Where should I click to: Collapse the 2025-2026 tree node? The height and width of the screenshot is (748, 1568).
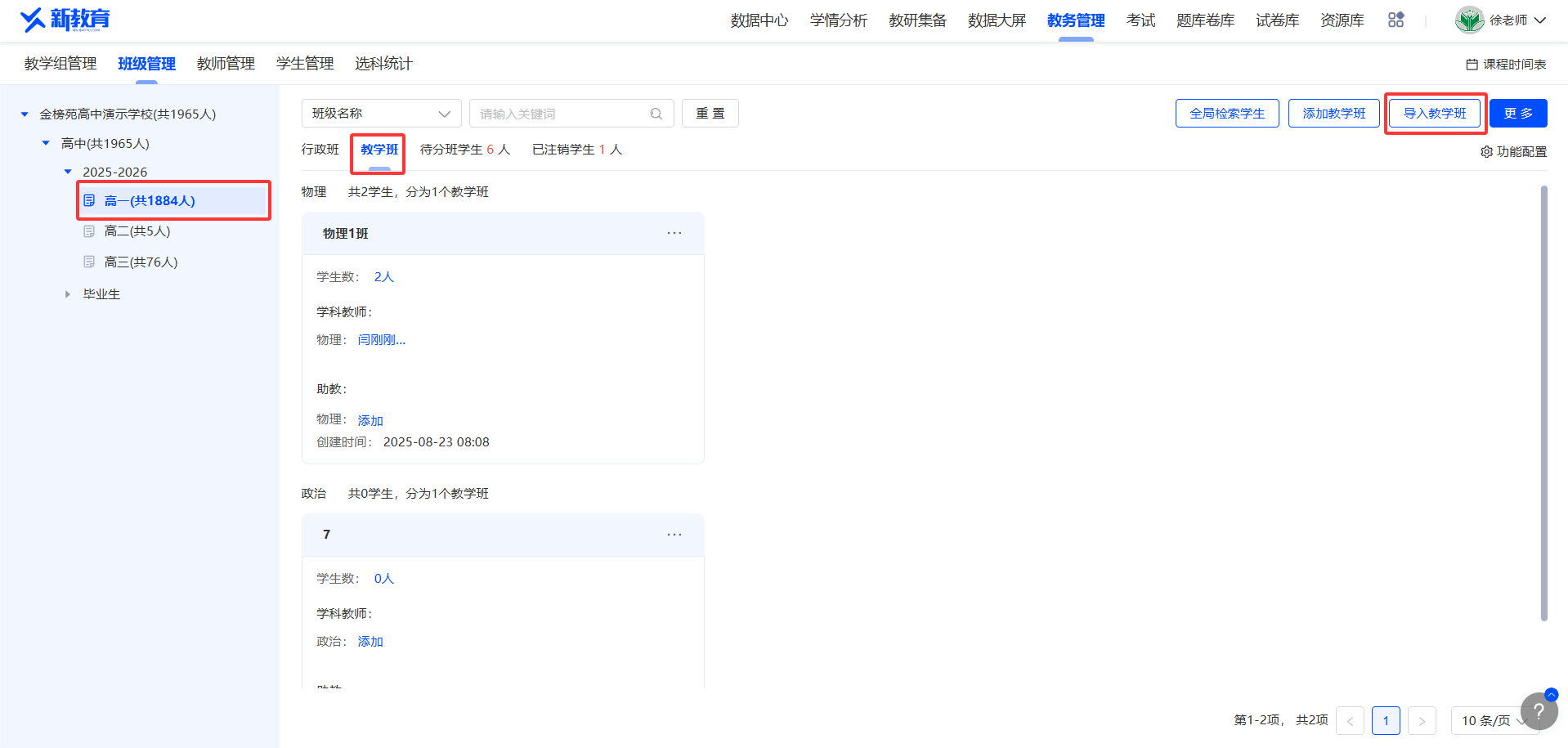click(x=68, y=172)
